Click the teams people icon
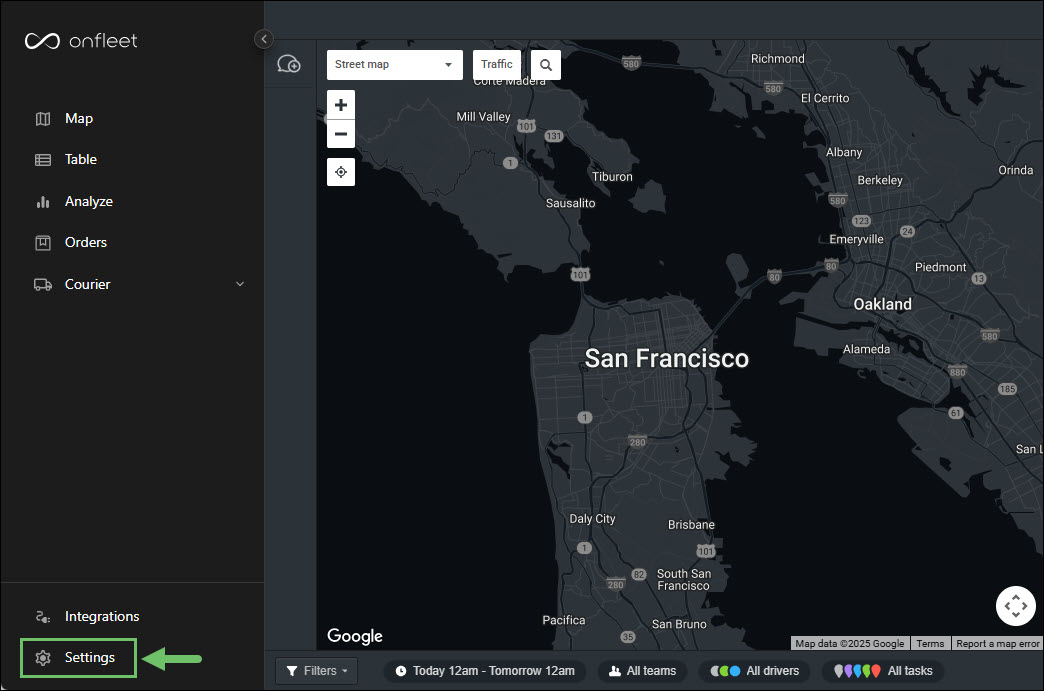The height and width of the screenshot is (691, 1044). (x=615, y=671)
